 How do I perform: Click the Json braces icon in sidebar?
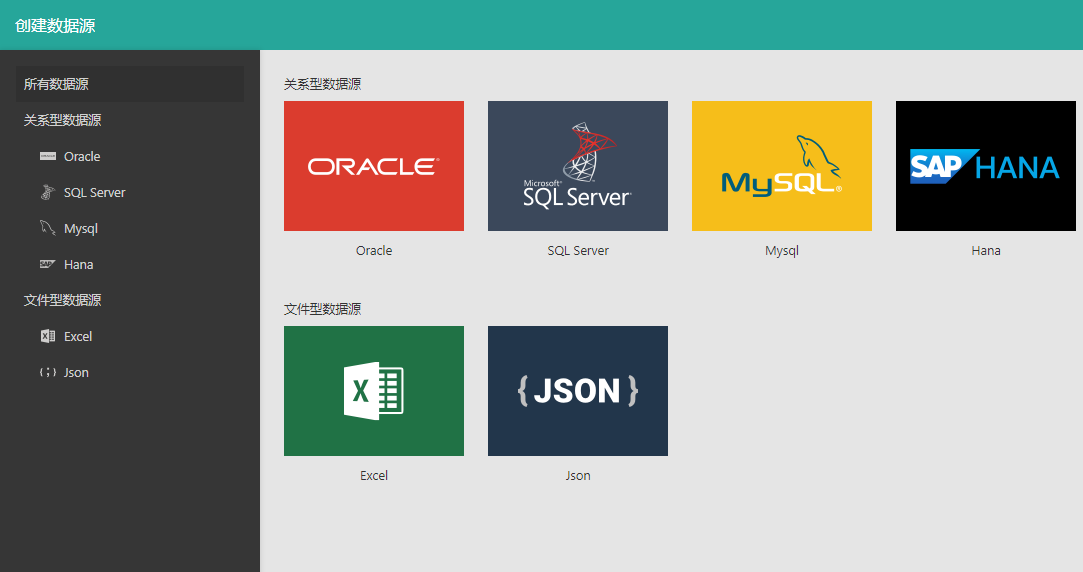point(47,372)
